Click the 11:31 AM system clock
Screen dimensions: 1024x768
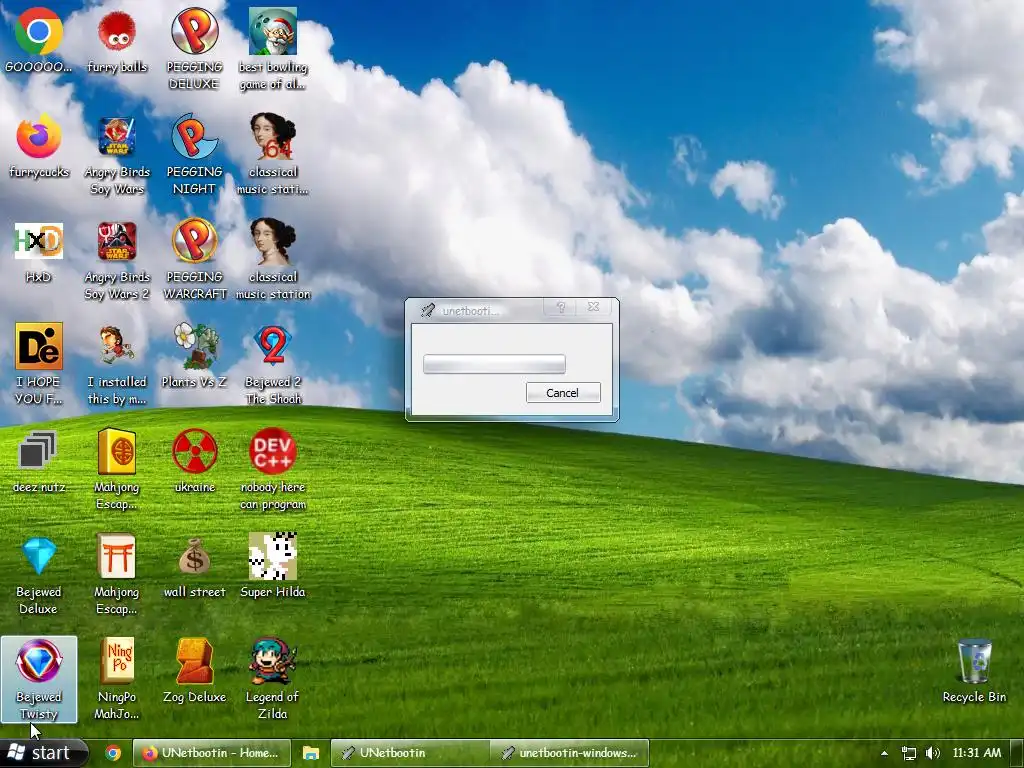(x=977, y=753)
